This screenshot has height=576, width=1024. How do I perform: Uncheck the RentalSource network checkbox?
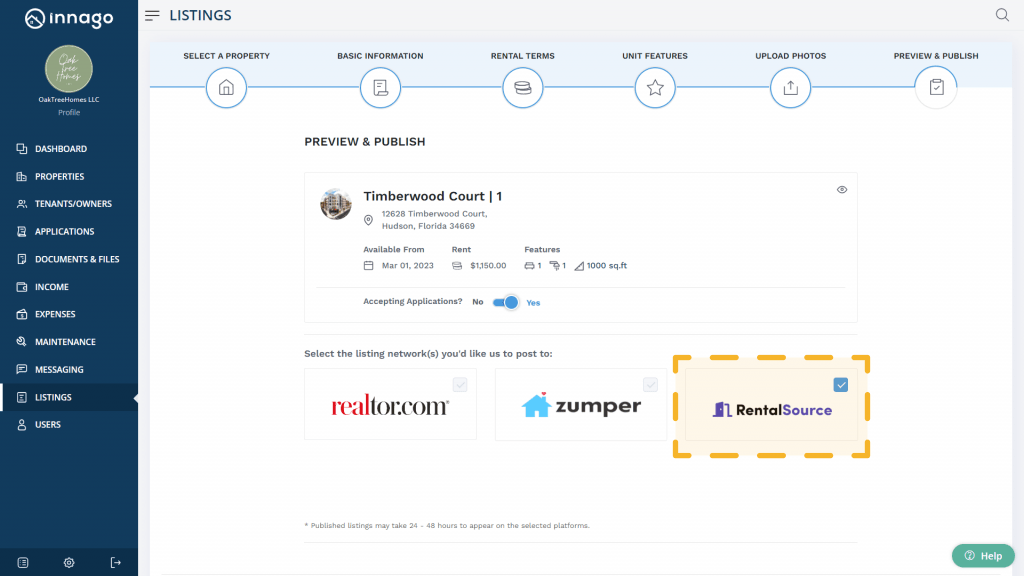841,385
